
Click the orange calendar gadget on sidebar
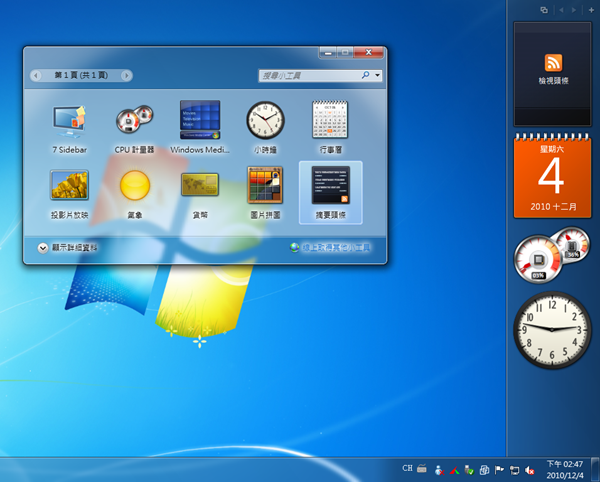click(552, 178)
